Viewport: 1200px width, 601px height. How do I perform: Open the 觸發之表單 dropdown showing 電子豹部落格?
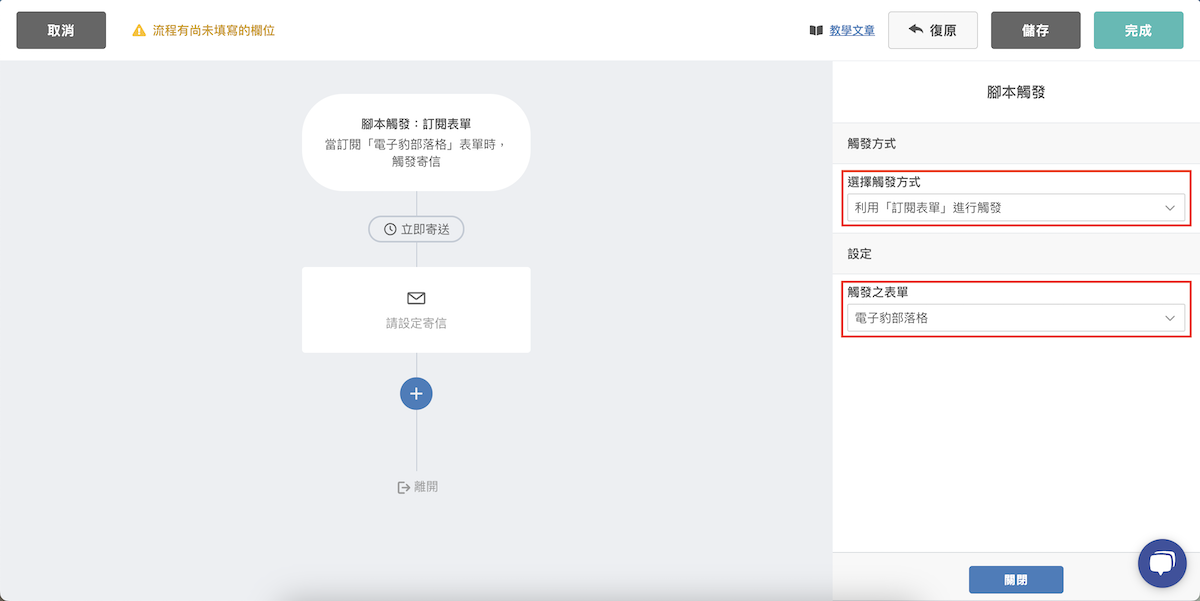point(1016,318)
